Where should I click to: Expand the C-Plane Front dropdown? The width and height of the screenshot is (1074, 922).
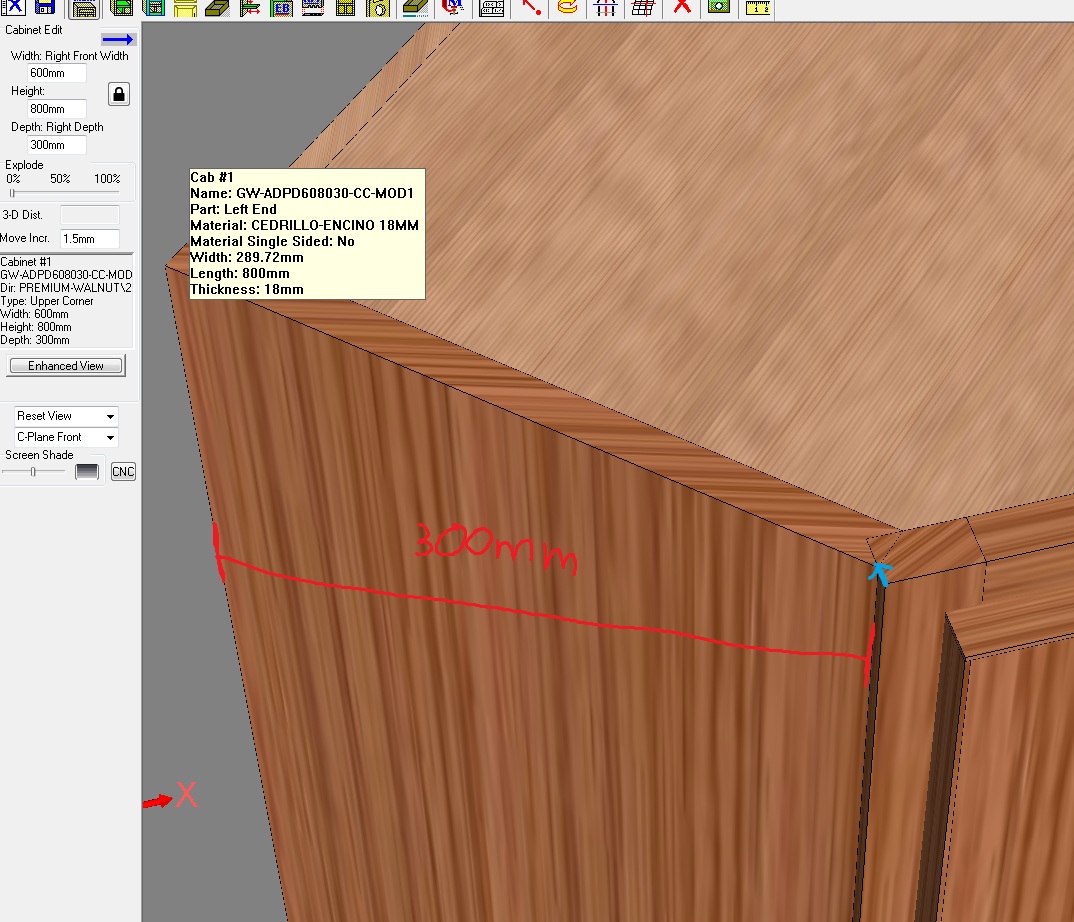click(x=66, y=437)
